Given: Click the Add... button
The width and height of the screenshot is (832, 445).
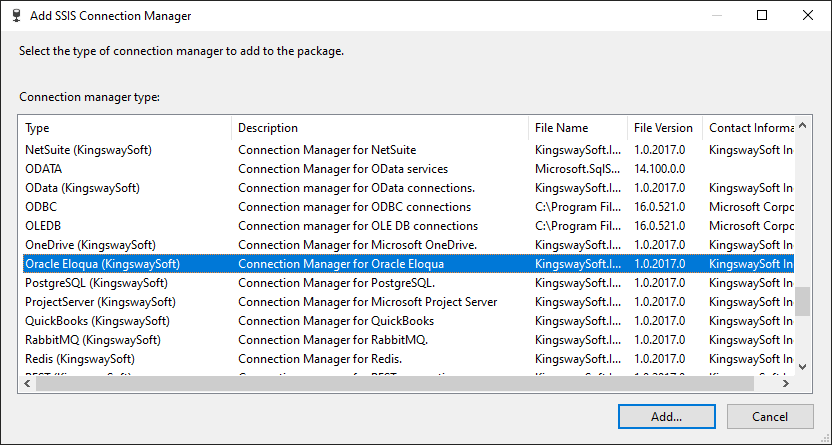Looking at the screenshot, I should (x=666, y=416).
